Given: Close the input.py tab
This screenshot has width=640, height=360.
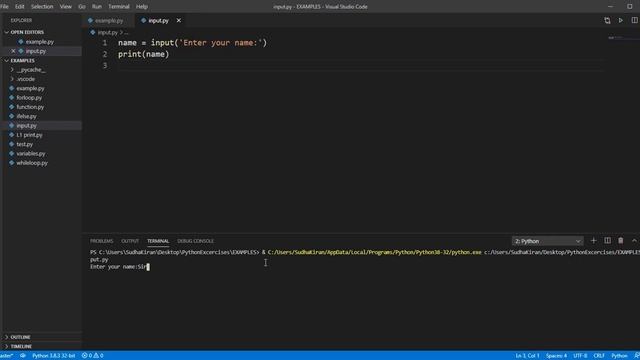Looking at the screenshot, I should [x=178, y=20].
